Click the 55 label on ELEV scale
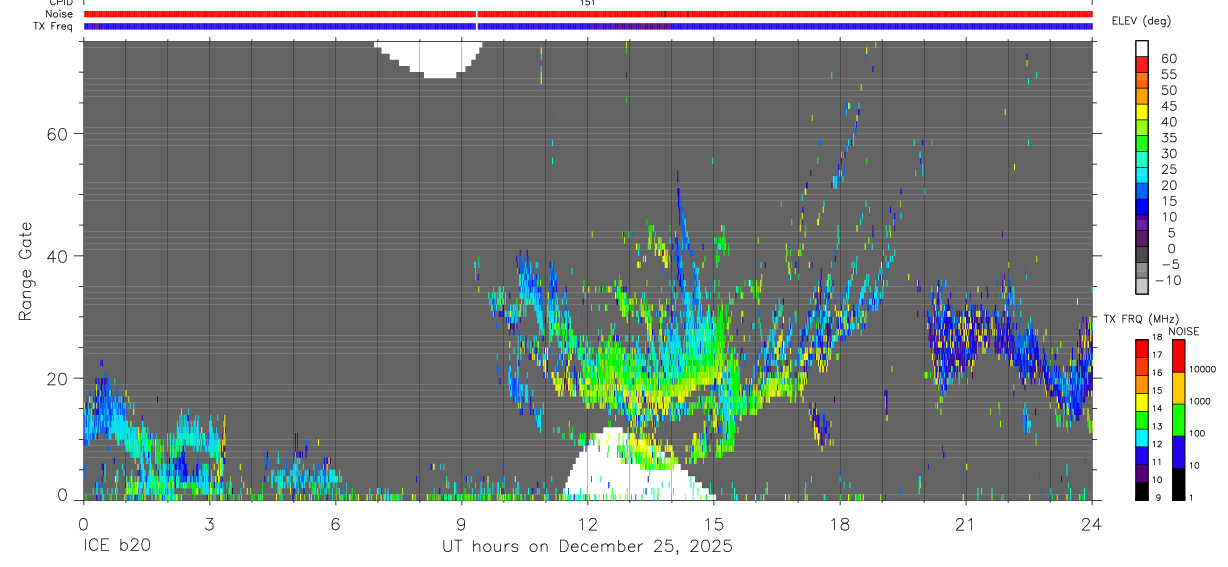Screen dimensions: 1228x567 pyautogui.click(x=1168, y=75)
